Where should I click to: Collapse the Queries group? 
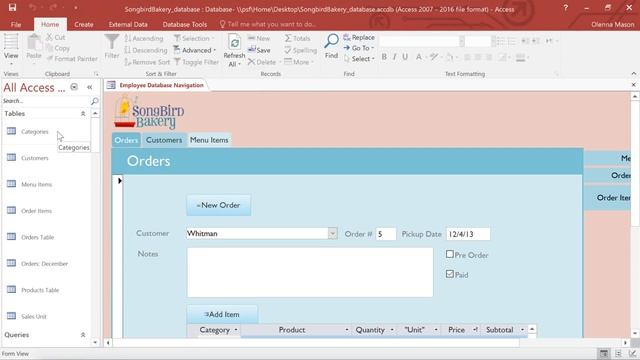83,335
